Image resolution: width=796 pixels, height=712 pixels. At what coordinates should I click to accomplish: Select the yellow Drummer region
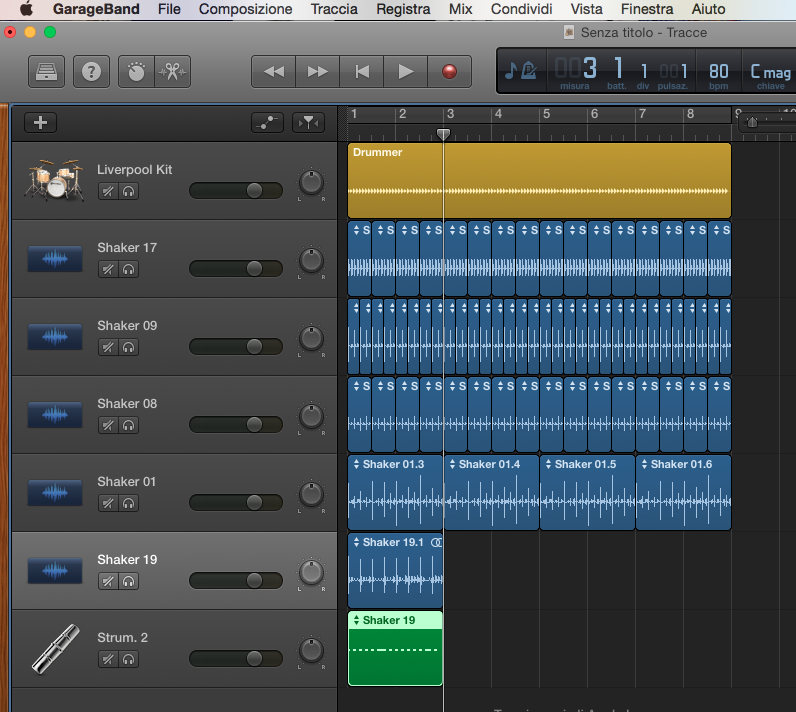[539, 180]
